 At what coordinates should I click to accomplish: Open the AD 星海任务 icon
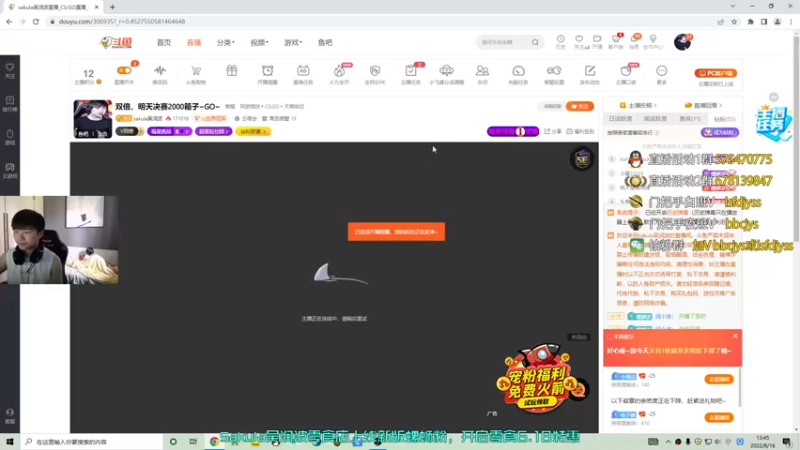[x=303, y=73]
